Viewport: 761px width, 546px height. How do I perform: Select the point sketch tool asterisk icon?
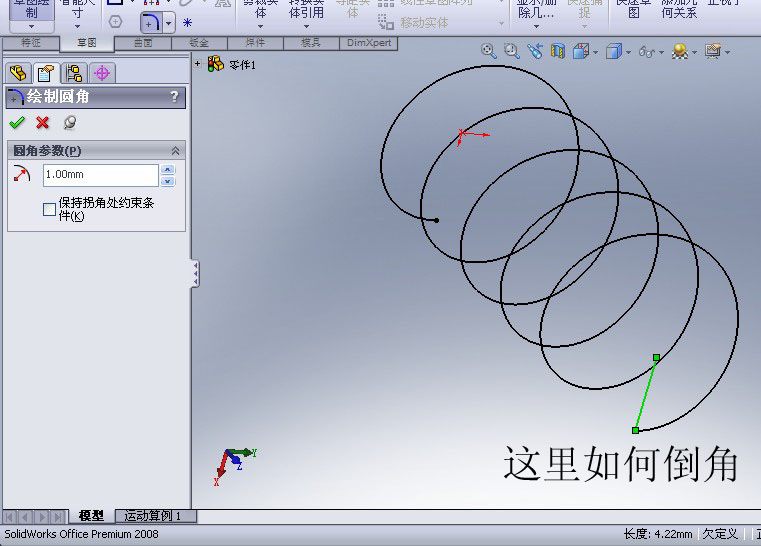(187, 23)
